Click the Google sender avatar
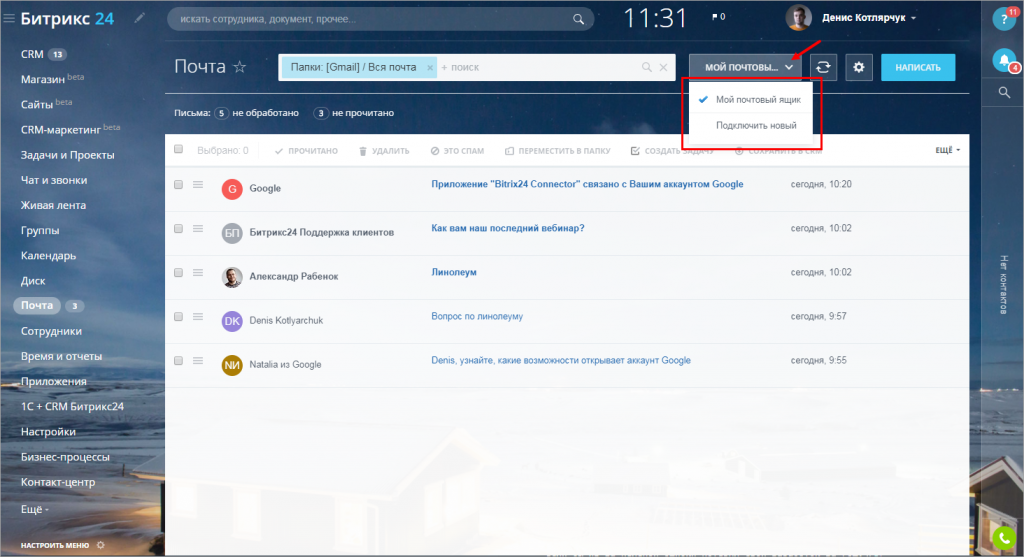 [x=232, y=189]
